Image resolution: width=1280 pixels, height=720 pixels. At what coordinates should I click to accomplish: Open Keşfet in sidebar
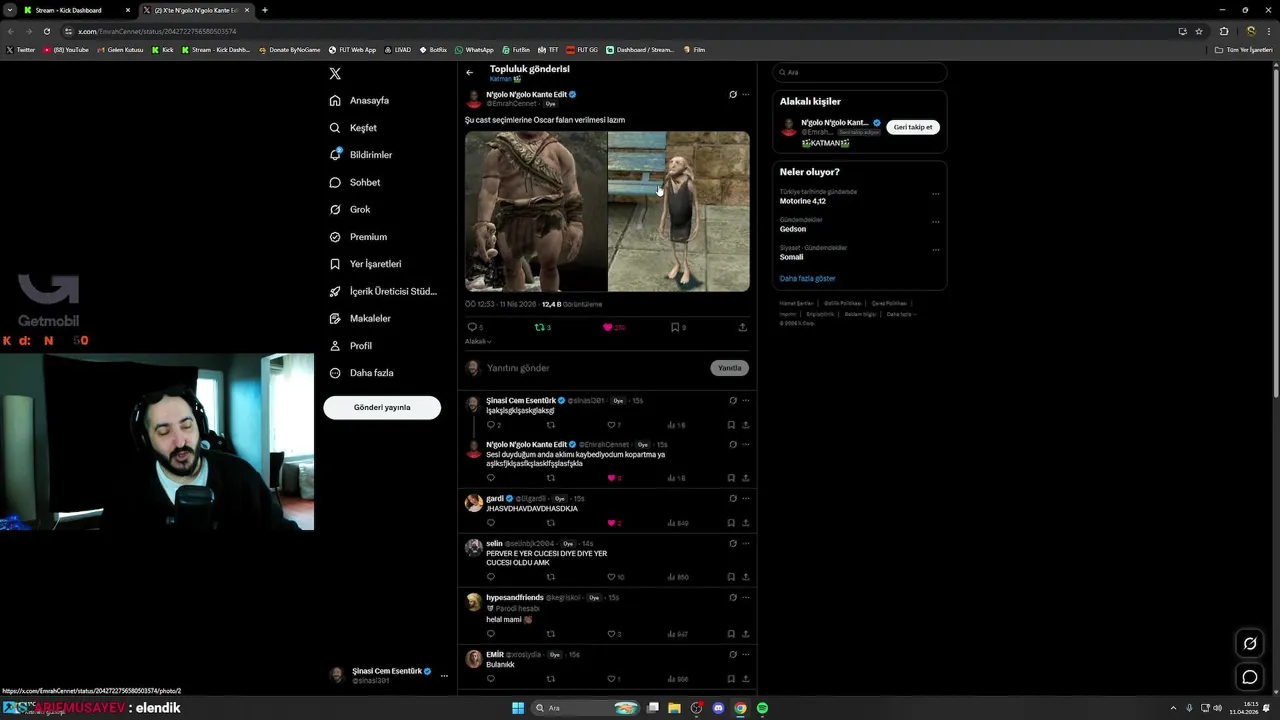tap(354, 128)
